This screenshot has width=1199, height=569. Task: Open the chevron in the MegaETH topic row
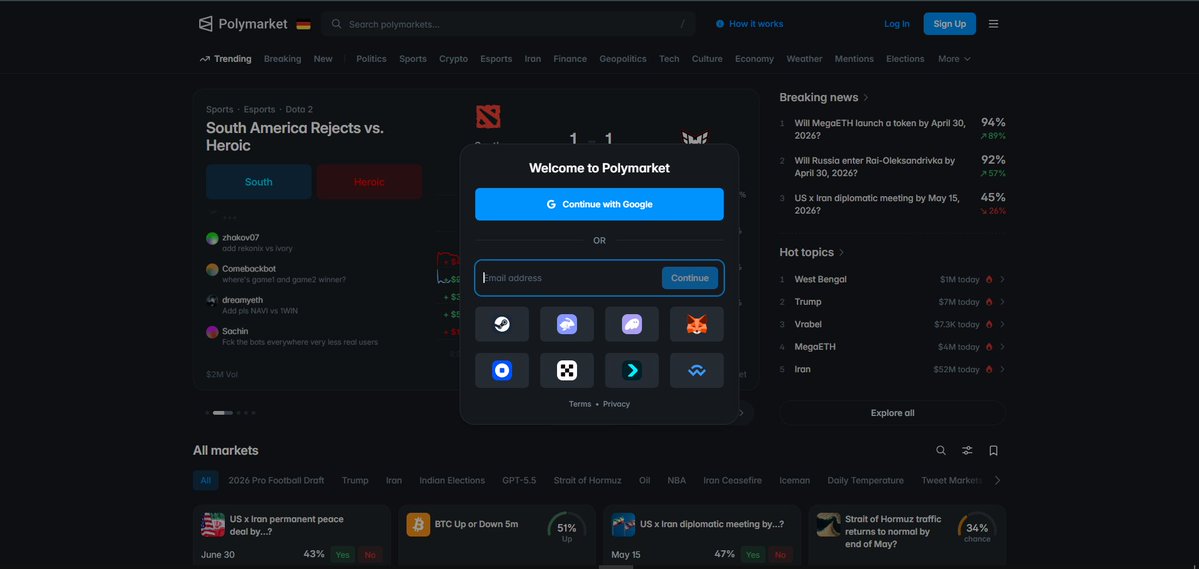click(1002, 347)
